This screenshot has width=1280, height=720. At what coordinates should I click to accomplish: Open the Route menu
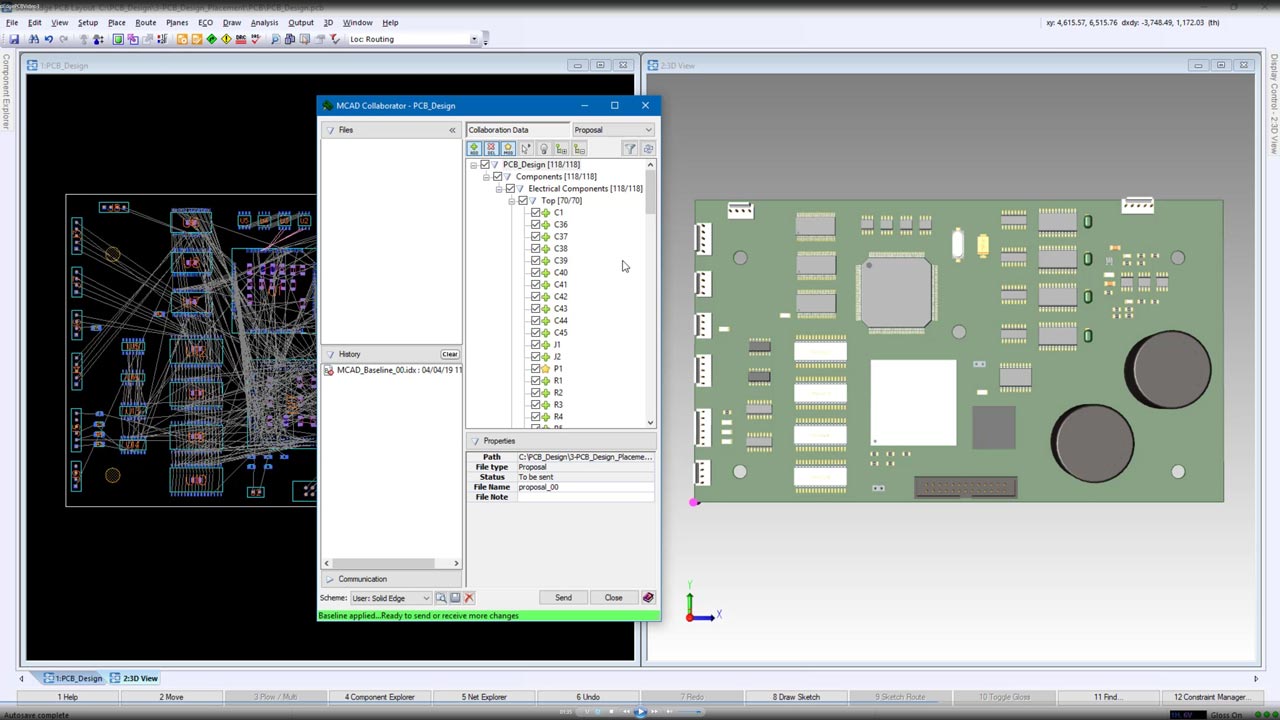pyautogui.click(x=145, y=22)
